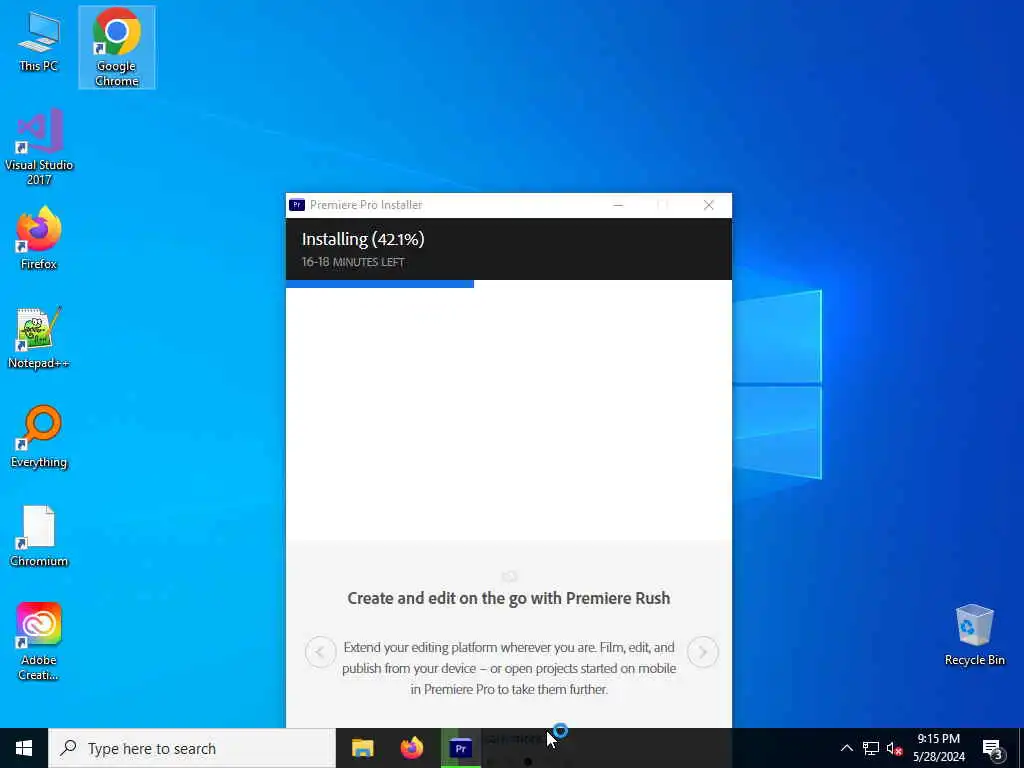Open File Explorer from the taskbar
1024x768 pixels.
362,748
